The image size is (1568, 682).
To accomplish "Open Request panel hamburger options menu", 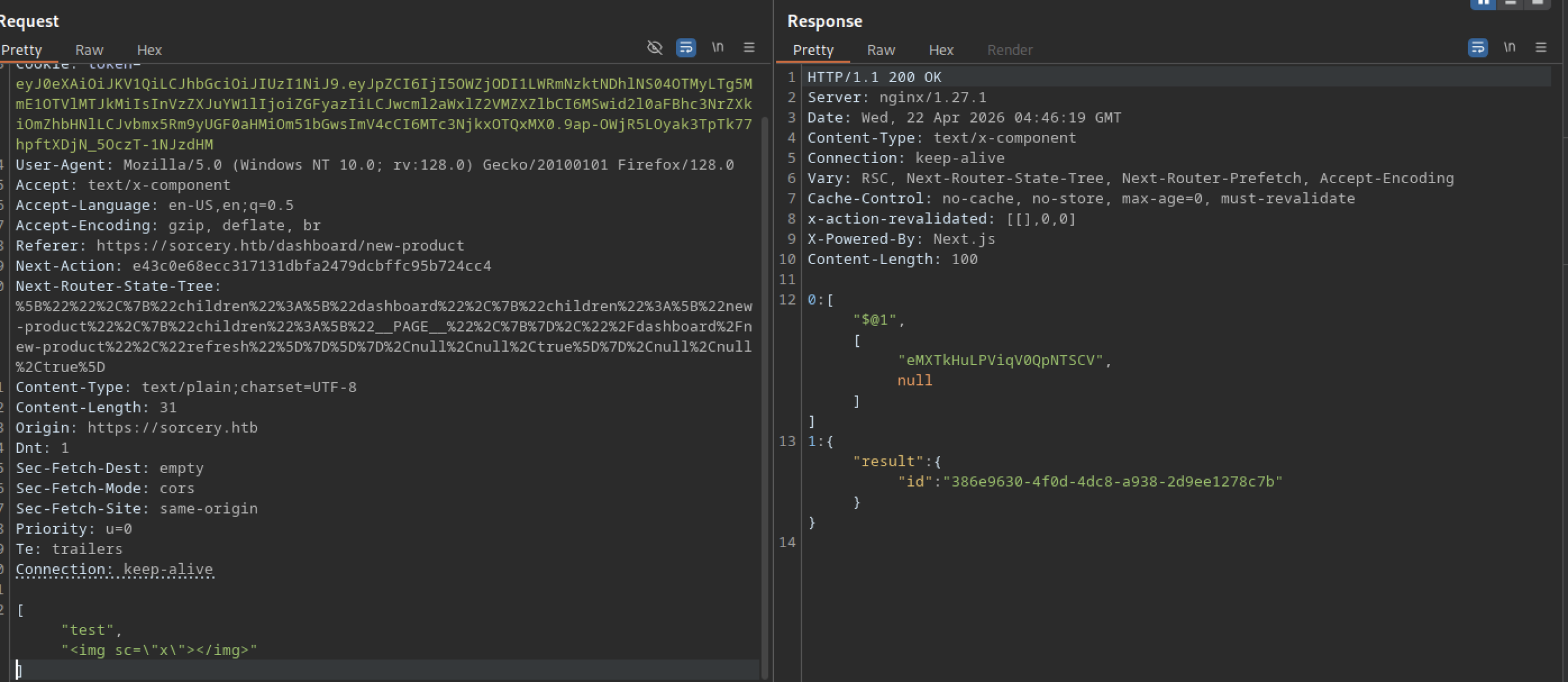I will point(749,47).
